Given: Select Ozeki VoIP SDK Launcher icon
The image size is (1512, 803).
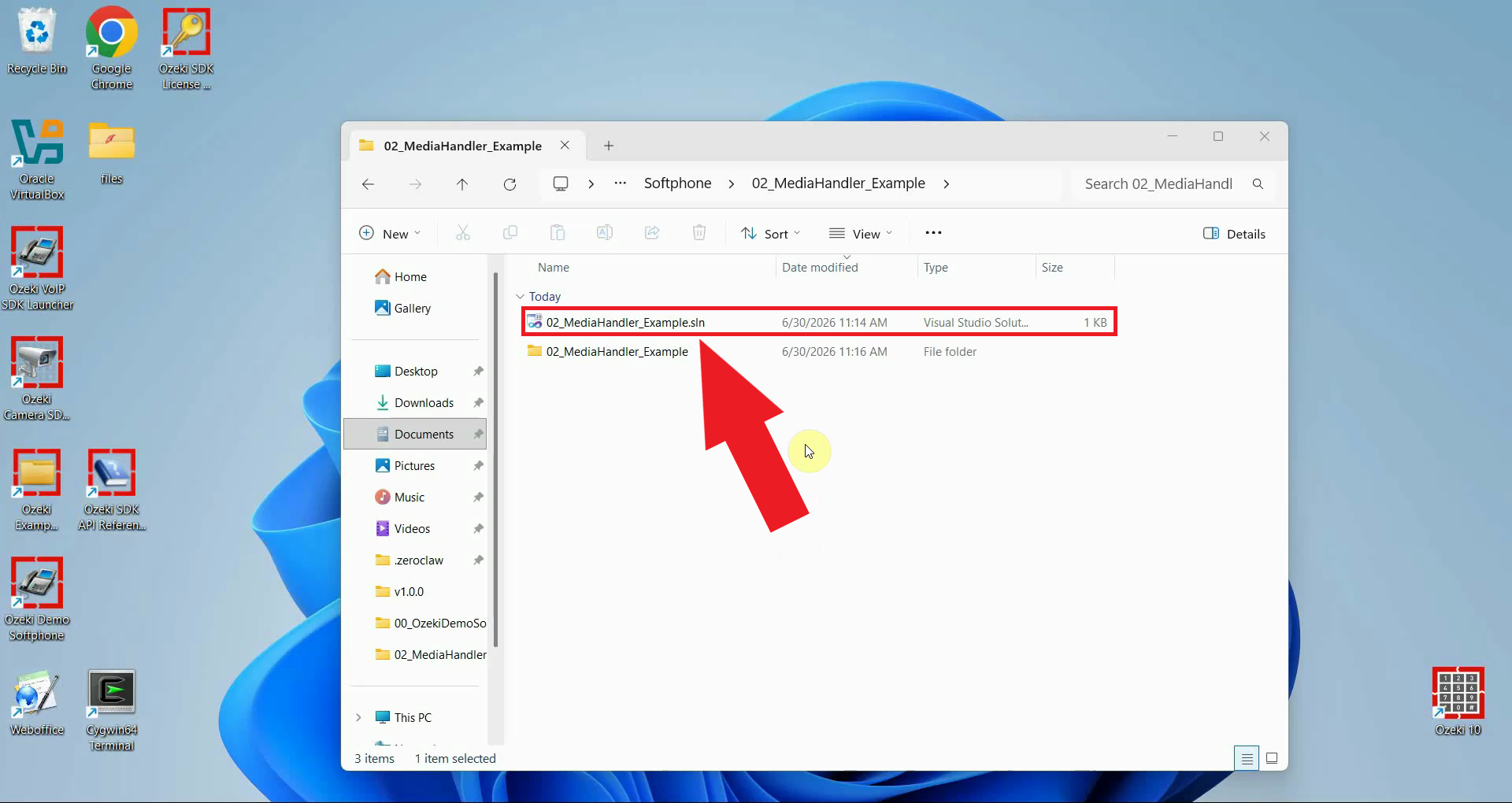Looking at the screenshot, I should click(x=37, y=268).
